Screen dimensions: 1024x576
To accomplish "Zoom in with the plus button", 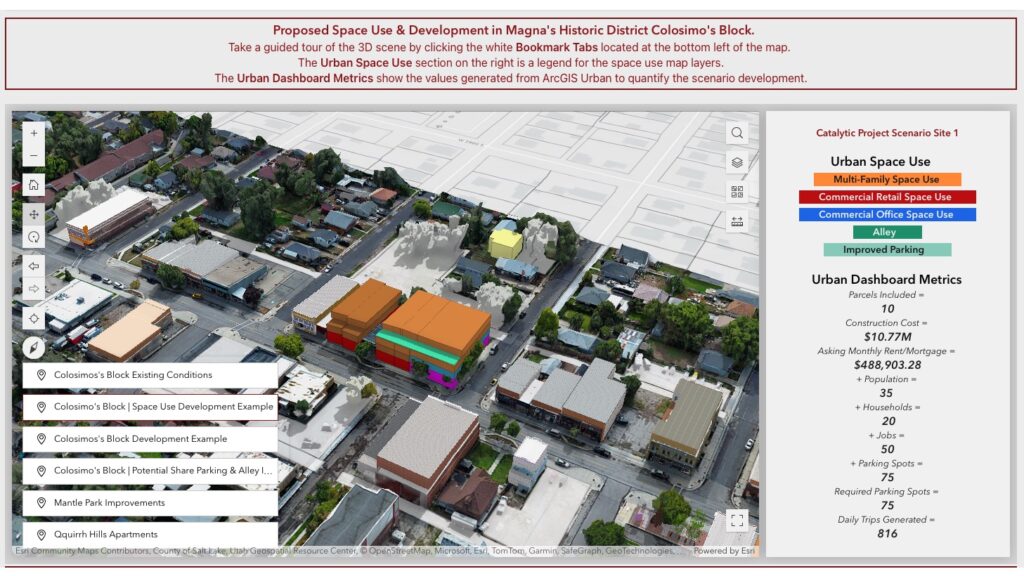I will pyautogui.click(x=34, y=133).
